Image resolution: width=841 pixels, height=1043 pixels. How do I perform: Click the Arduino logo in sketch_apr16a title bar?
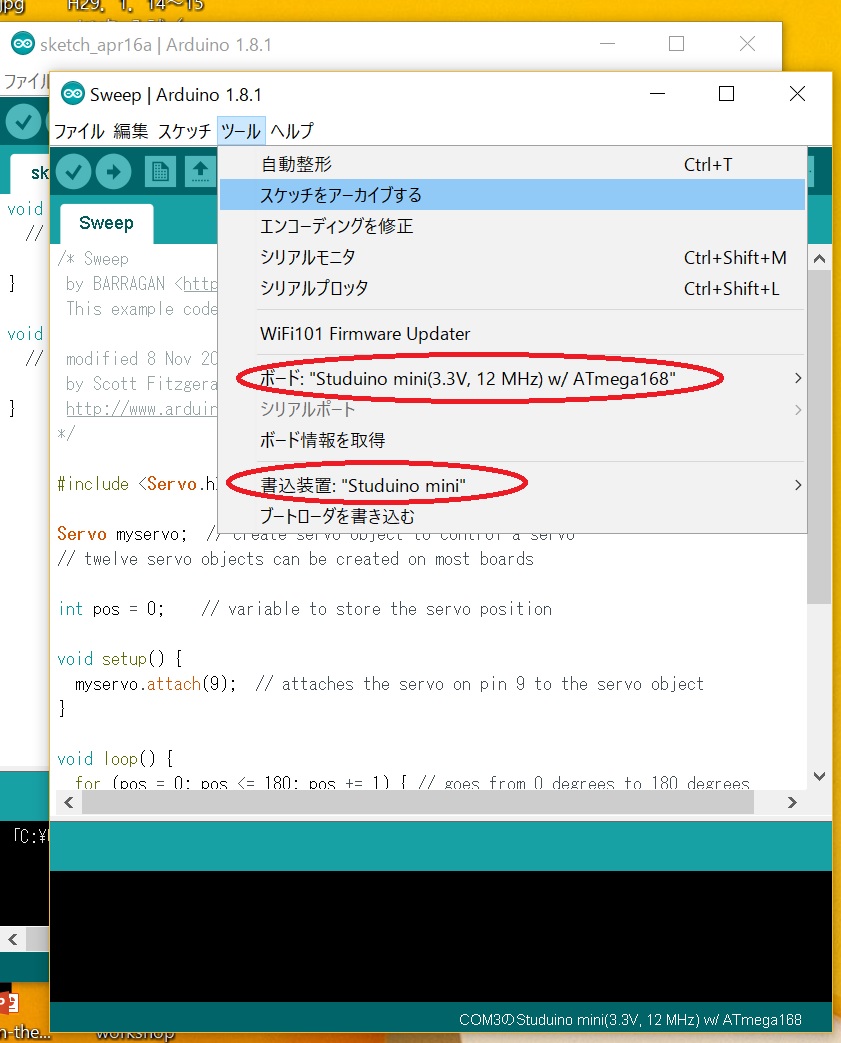tap(22, 45)
